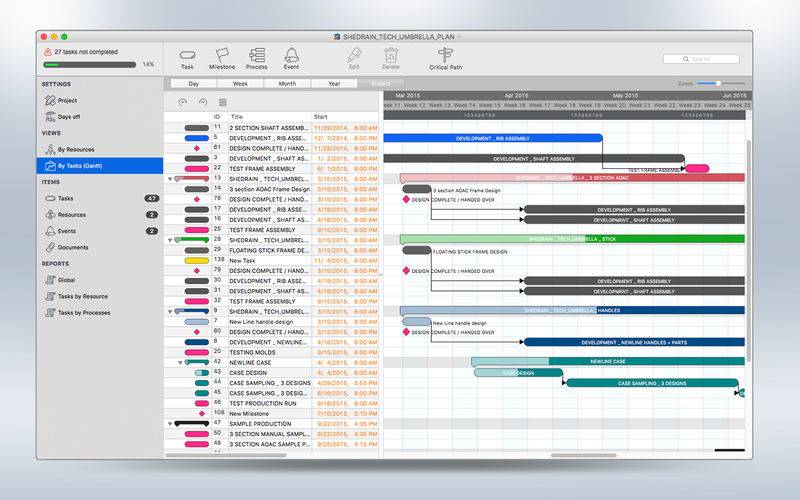Click the Search field

701,59
